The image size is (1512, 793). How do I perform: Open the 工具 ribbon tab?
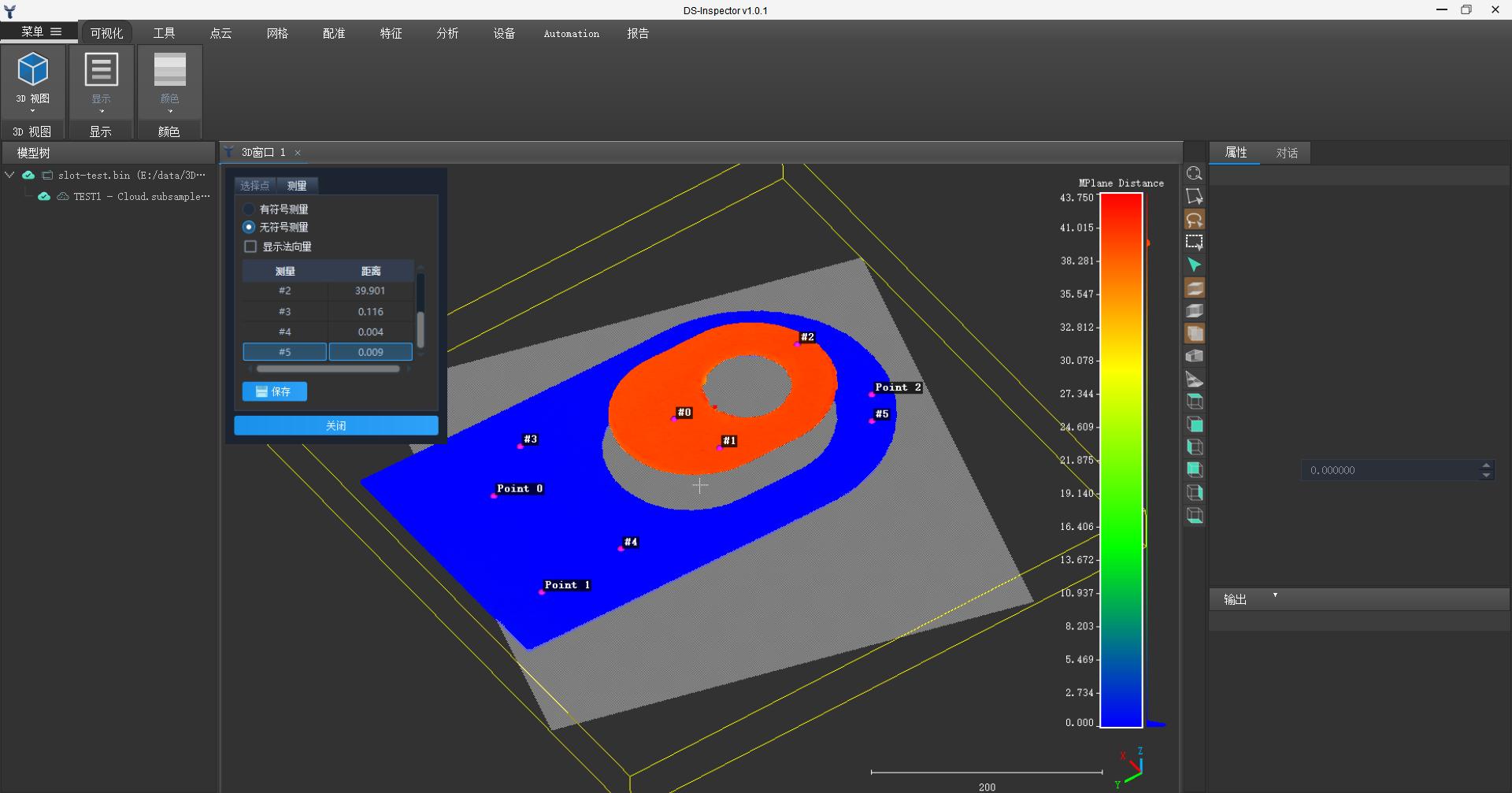pyautogui.click(x=164, y=33)
